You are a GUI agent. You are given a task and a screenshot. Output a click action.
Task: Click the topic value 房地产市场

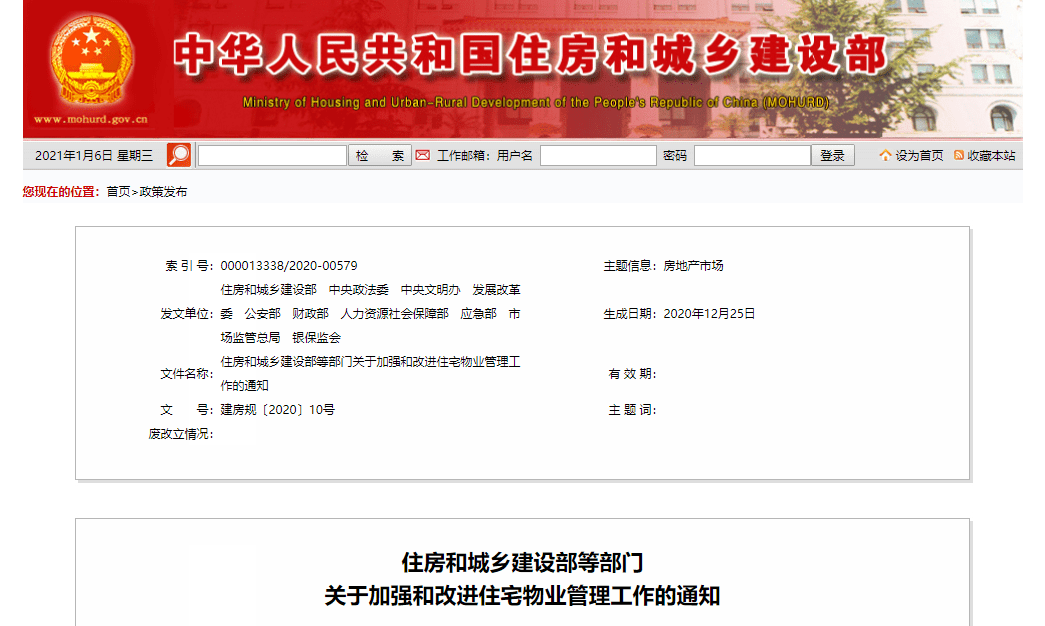click(693, 265)
